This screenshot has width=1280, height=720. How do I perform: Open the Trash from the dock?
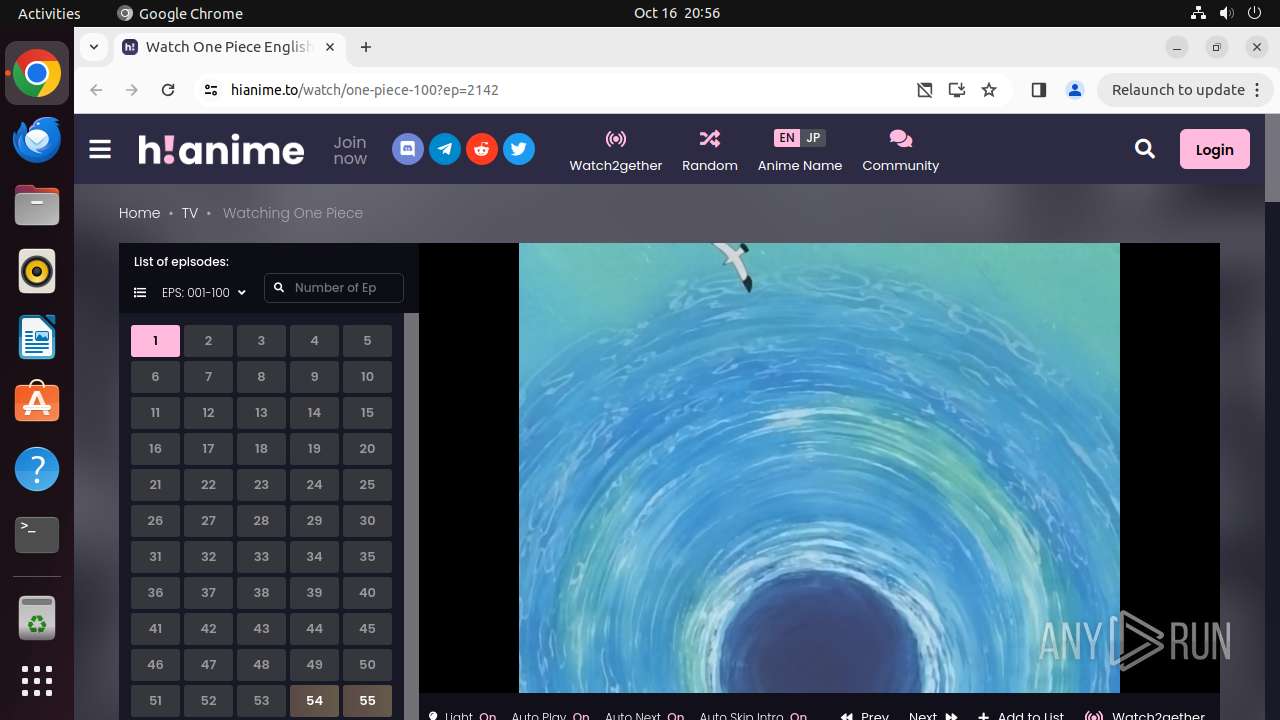pyautogui.click(x=37, y=618)
